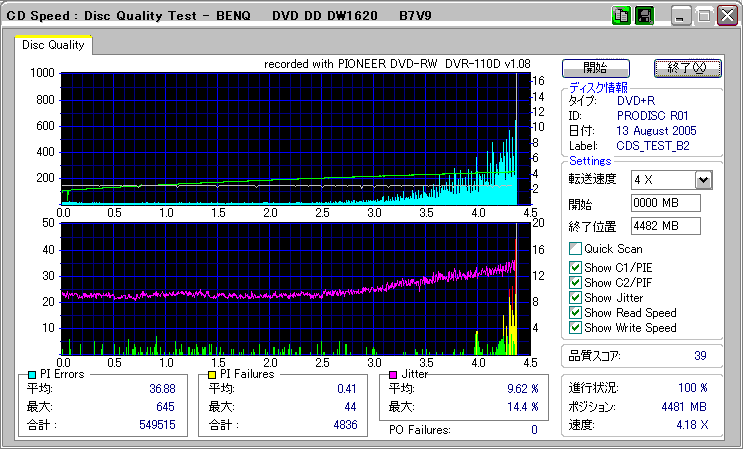Viewport: 743px width, 449px height.
Task: Click the magenta Jitter legend square
Action: (395, 374)
